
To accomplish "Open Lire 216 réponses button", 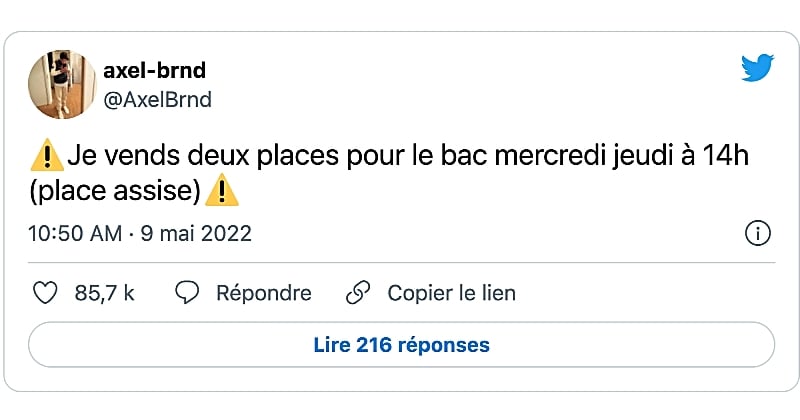I will pos(401,345).
